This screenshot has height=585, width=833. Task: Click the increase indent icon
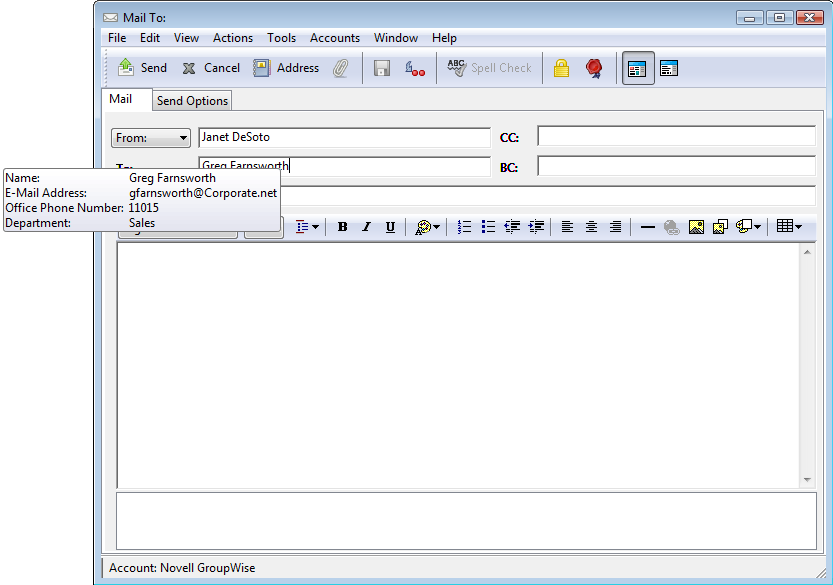tap(536, 227)
